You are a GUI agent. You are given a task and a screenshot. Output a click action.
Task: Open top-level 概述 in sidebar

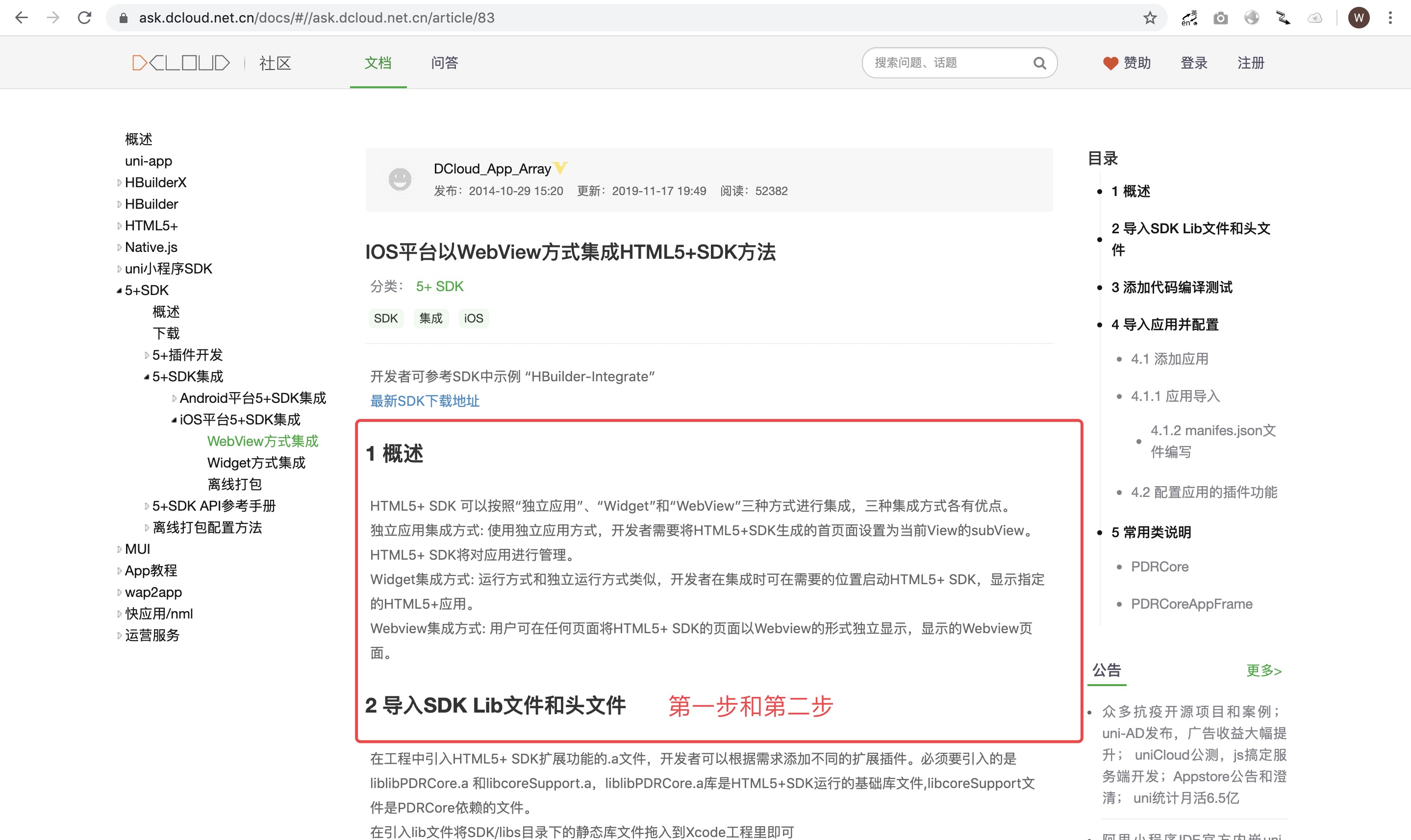click(139, 139)
